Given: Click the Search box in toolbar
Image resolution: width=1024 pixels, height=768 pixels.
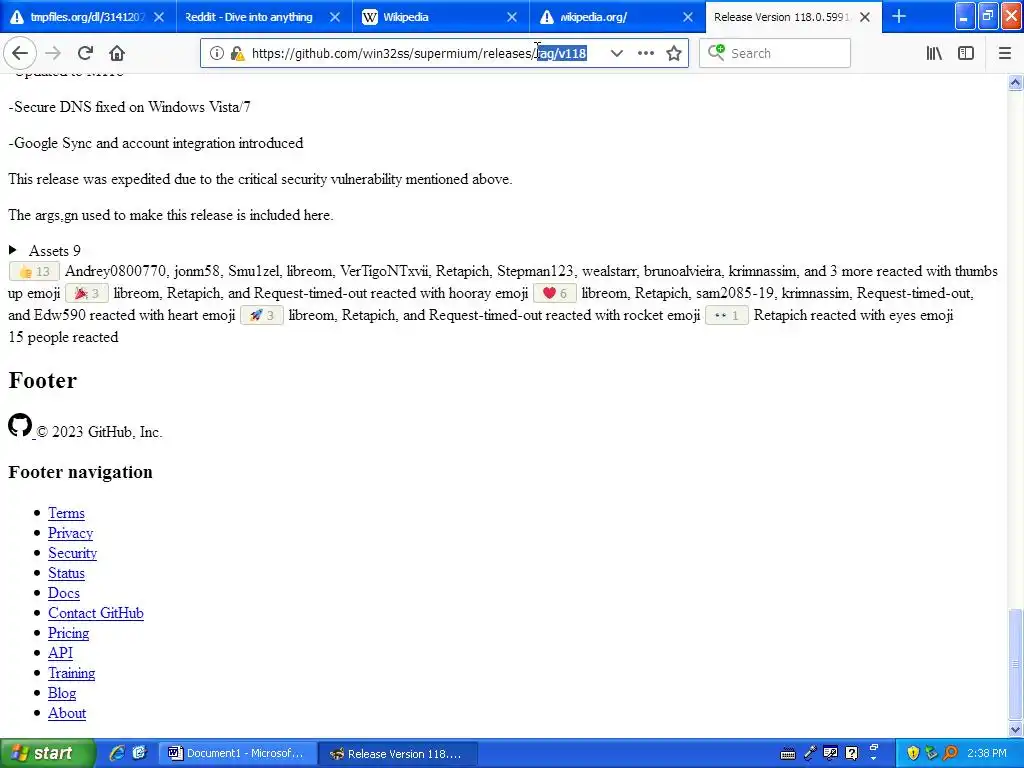Looking at the screenshot, I should [x=775, y=54].
